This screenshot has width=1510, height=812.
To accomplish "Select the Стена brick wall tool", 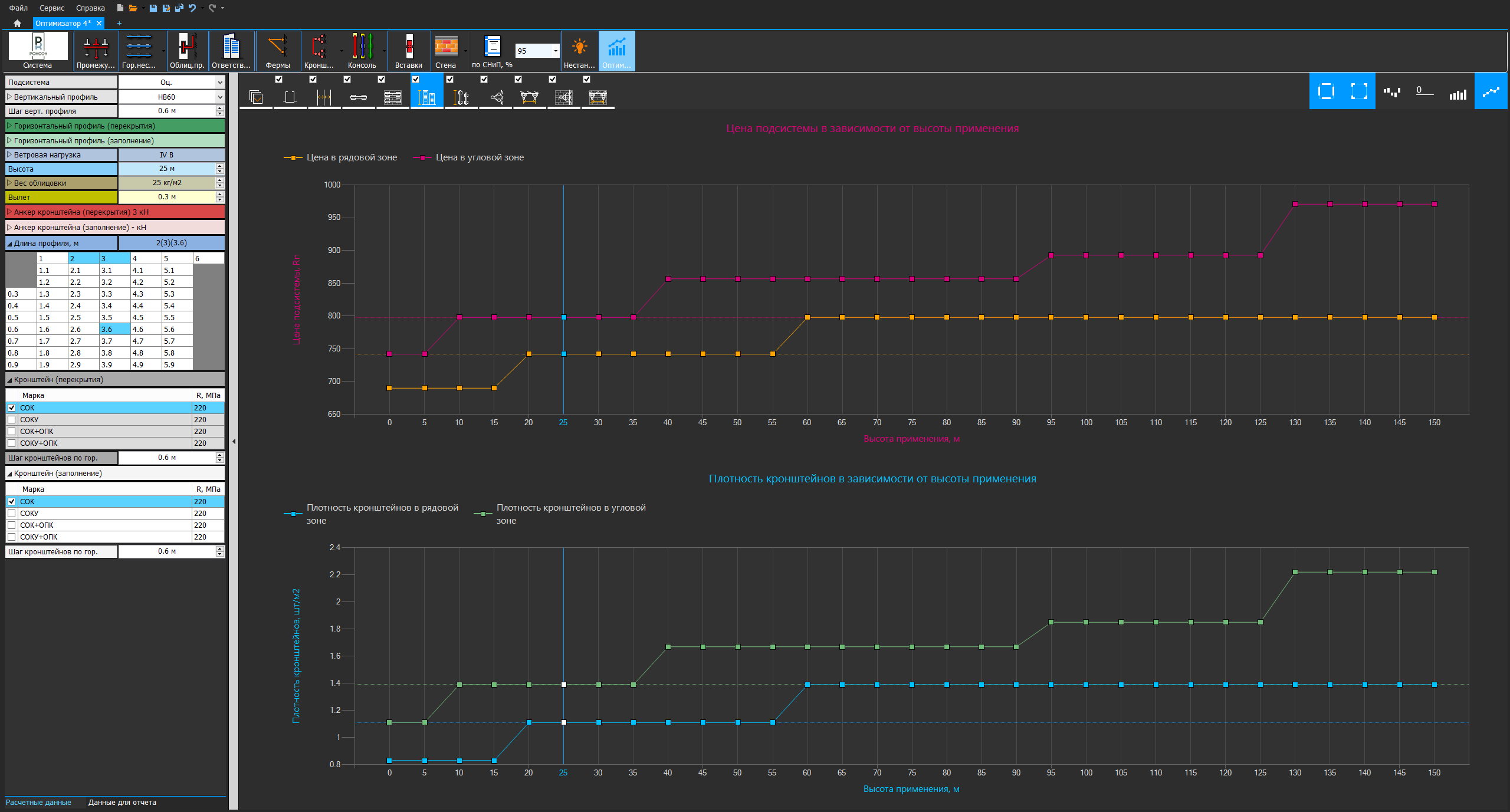I will (x=446, y=51).
